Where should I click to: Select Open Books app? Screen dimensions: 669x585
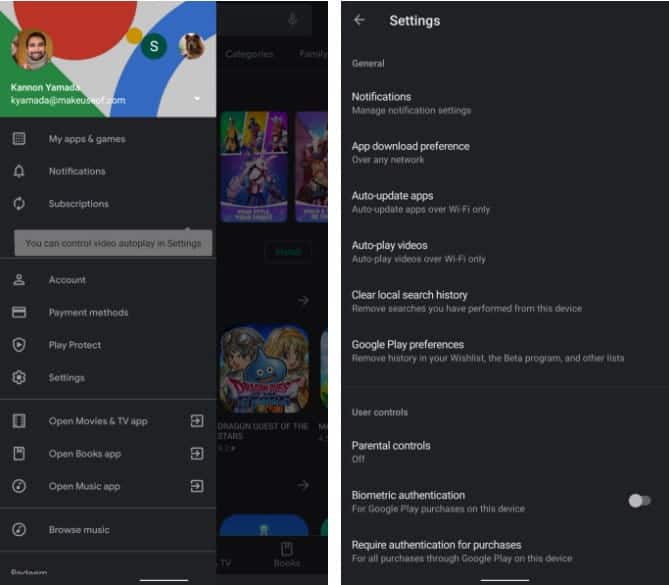pos(108,453)
